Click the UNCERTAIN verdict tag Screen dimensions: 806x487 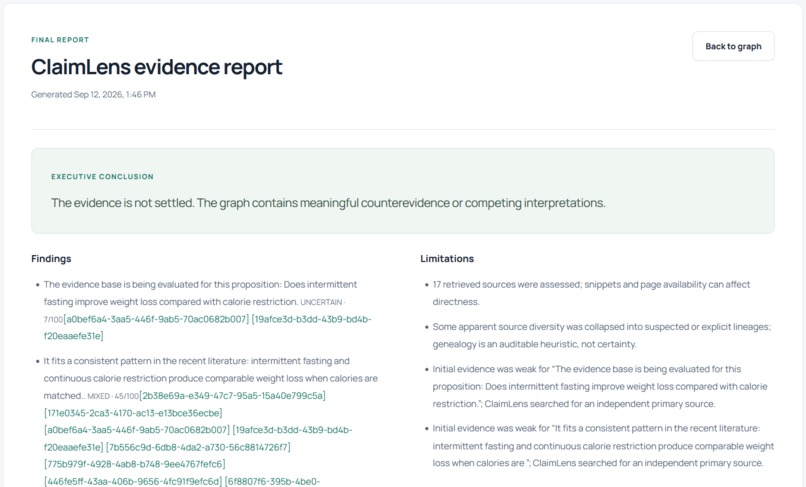coord(321,302)
